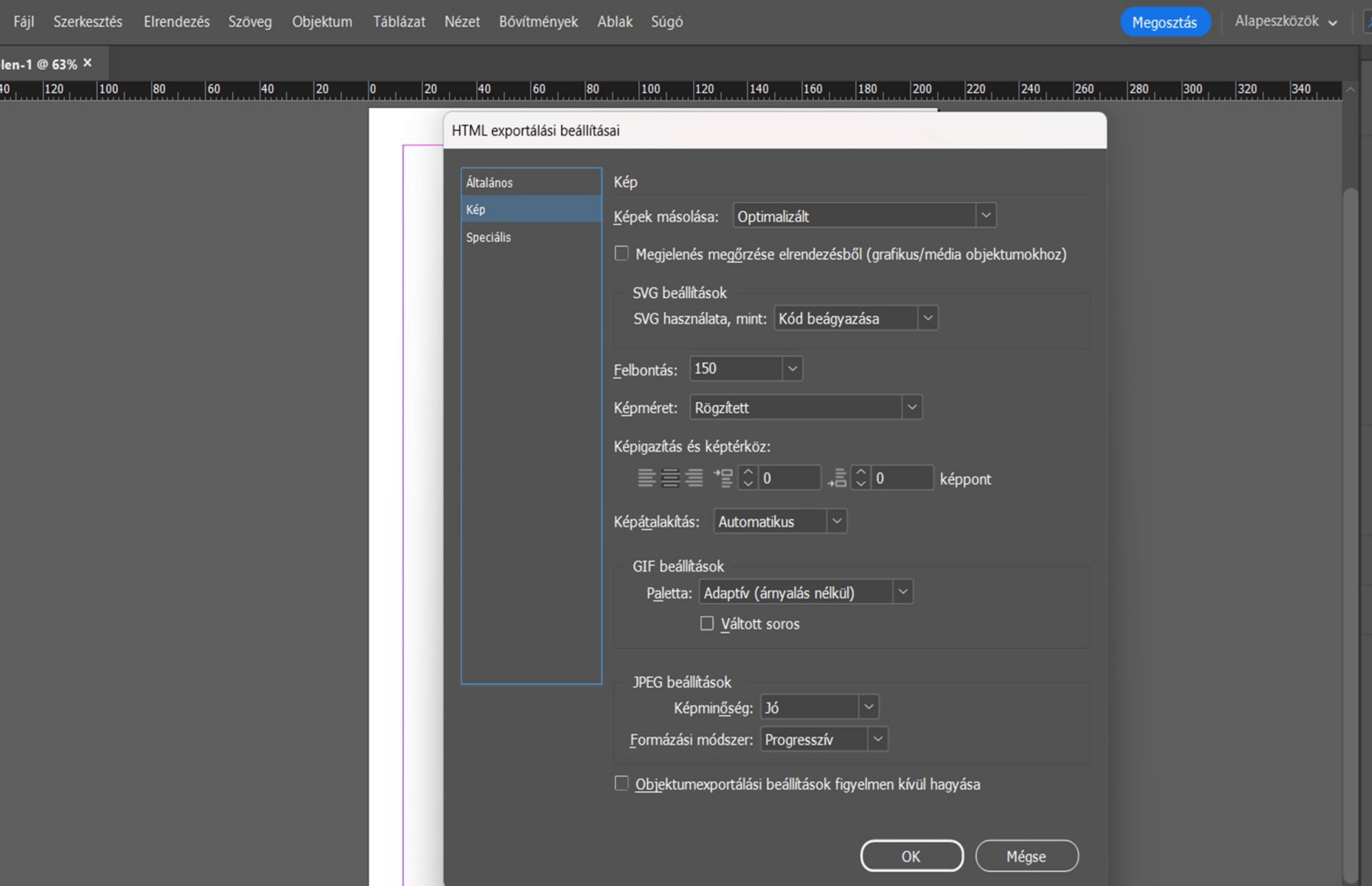1372x886 pixels.
Task: Select right image alignment icon
Action: click(x=694, y=478)
